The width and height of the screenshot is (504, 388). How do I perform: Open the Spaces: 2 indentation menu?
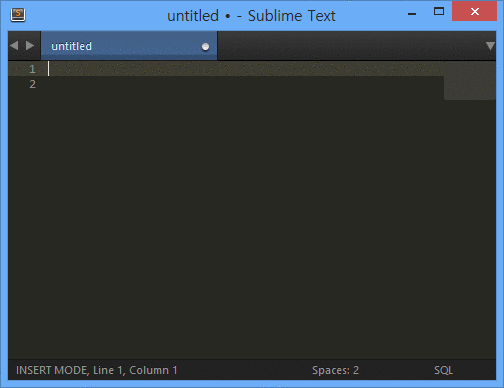[335, 370]
